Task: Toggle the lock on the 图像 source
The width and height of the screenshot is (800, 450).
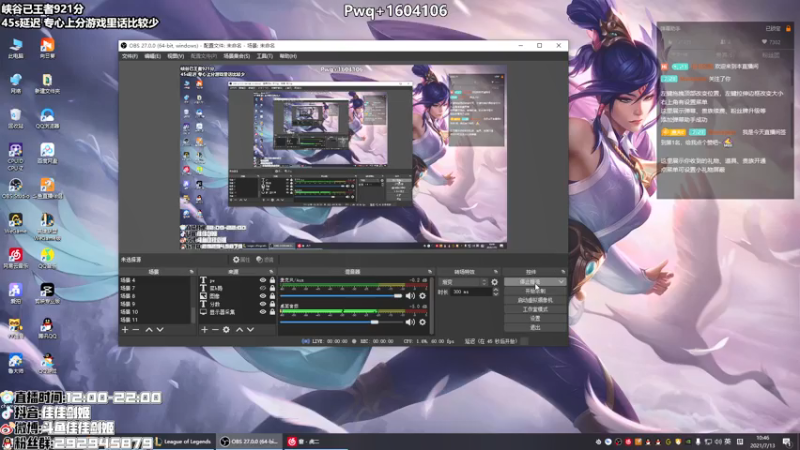Action: [272, 296]
